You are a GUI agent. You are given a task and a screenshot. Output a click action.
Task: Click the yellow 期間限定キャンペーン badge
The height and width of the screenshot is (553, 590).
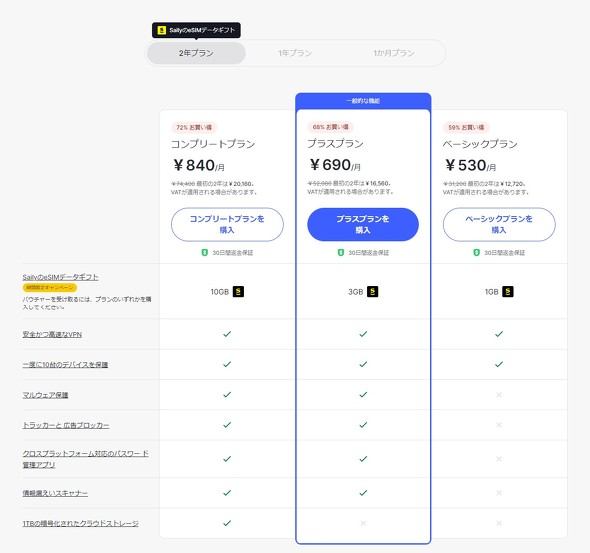(x=50, y=288)
